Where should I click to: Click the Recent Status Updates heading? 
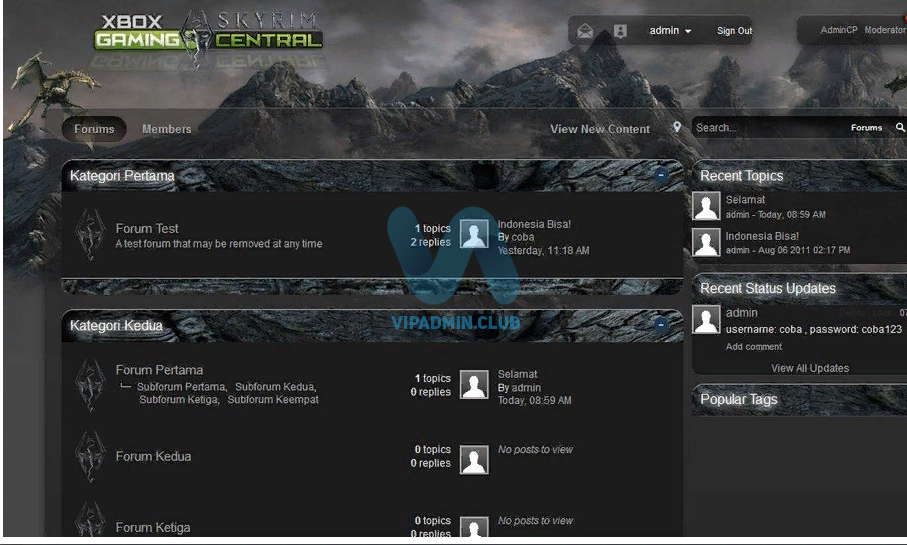click(x=768, y=288)
